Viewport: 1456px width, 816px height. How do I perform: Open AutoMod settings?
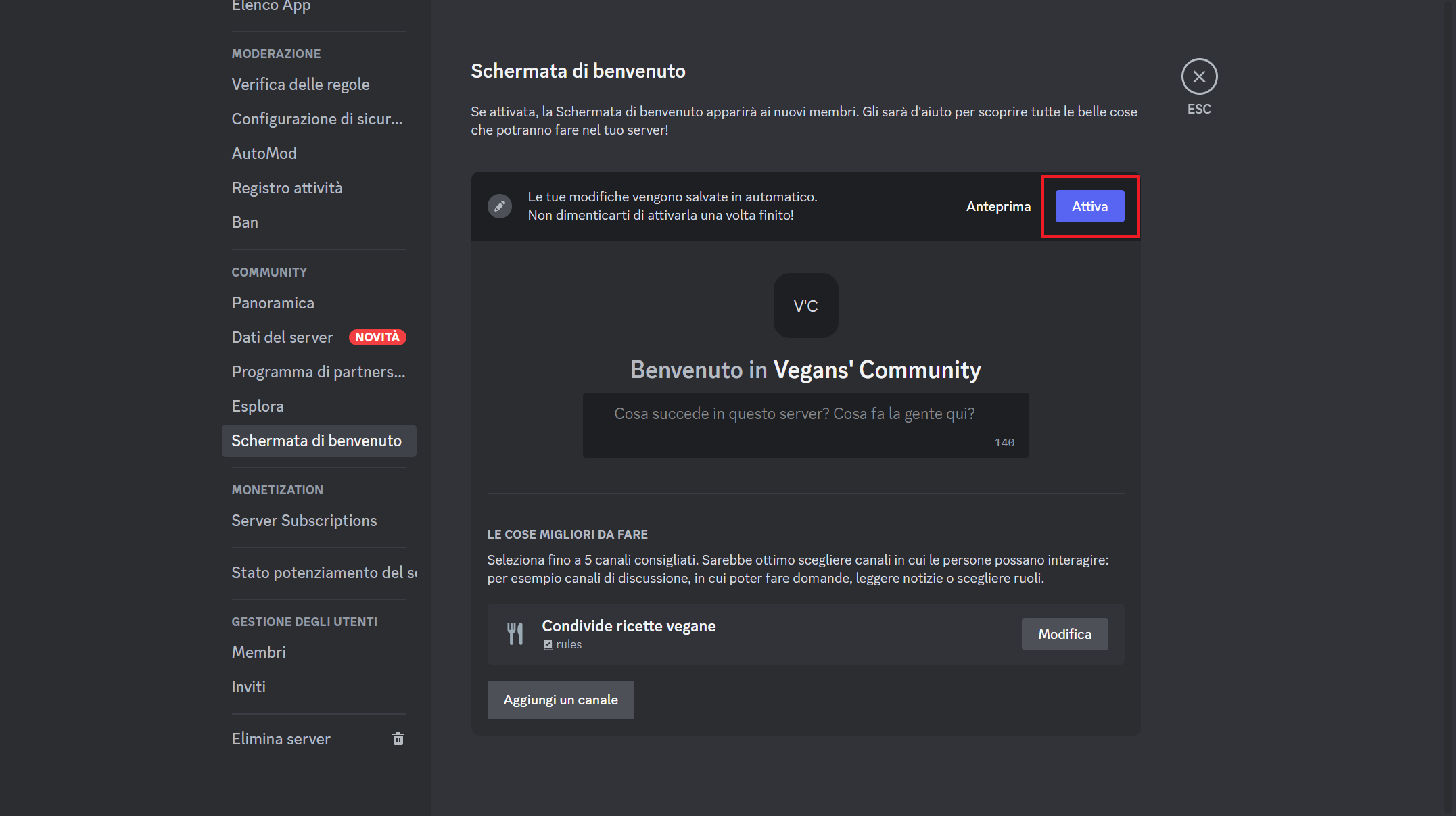(x=264, y=153)
